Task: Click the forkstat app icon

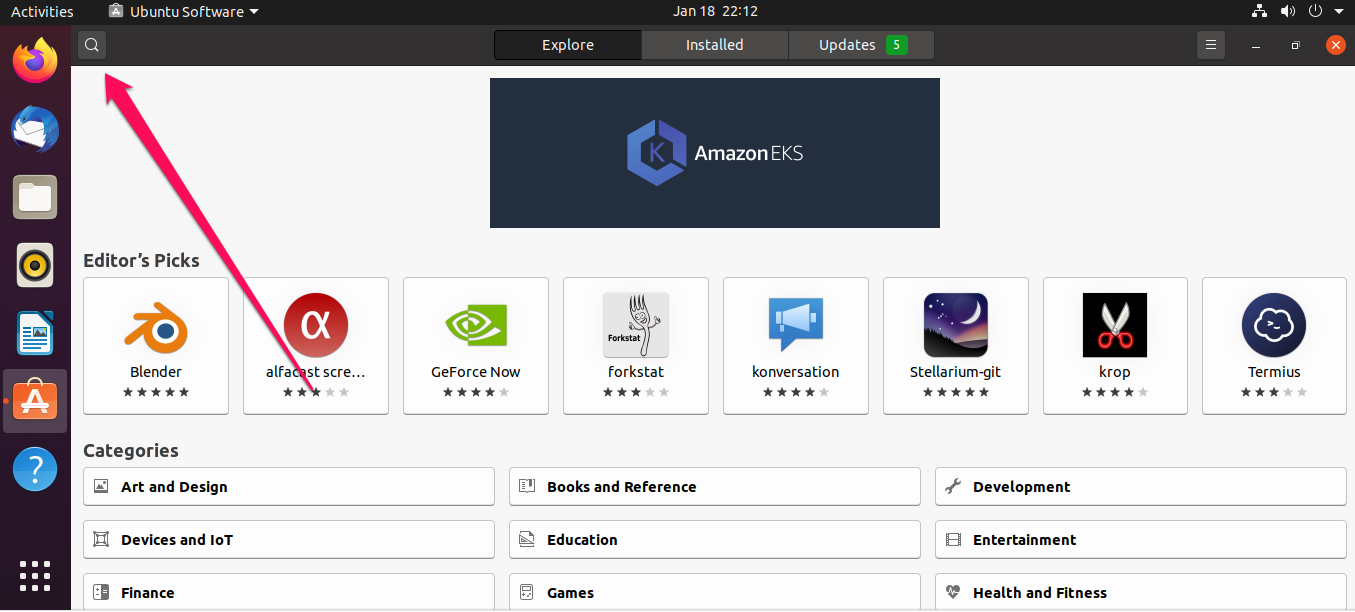Action: point(636,325)
